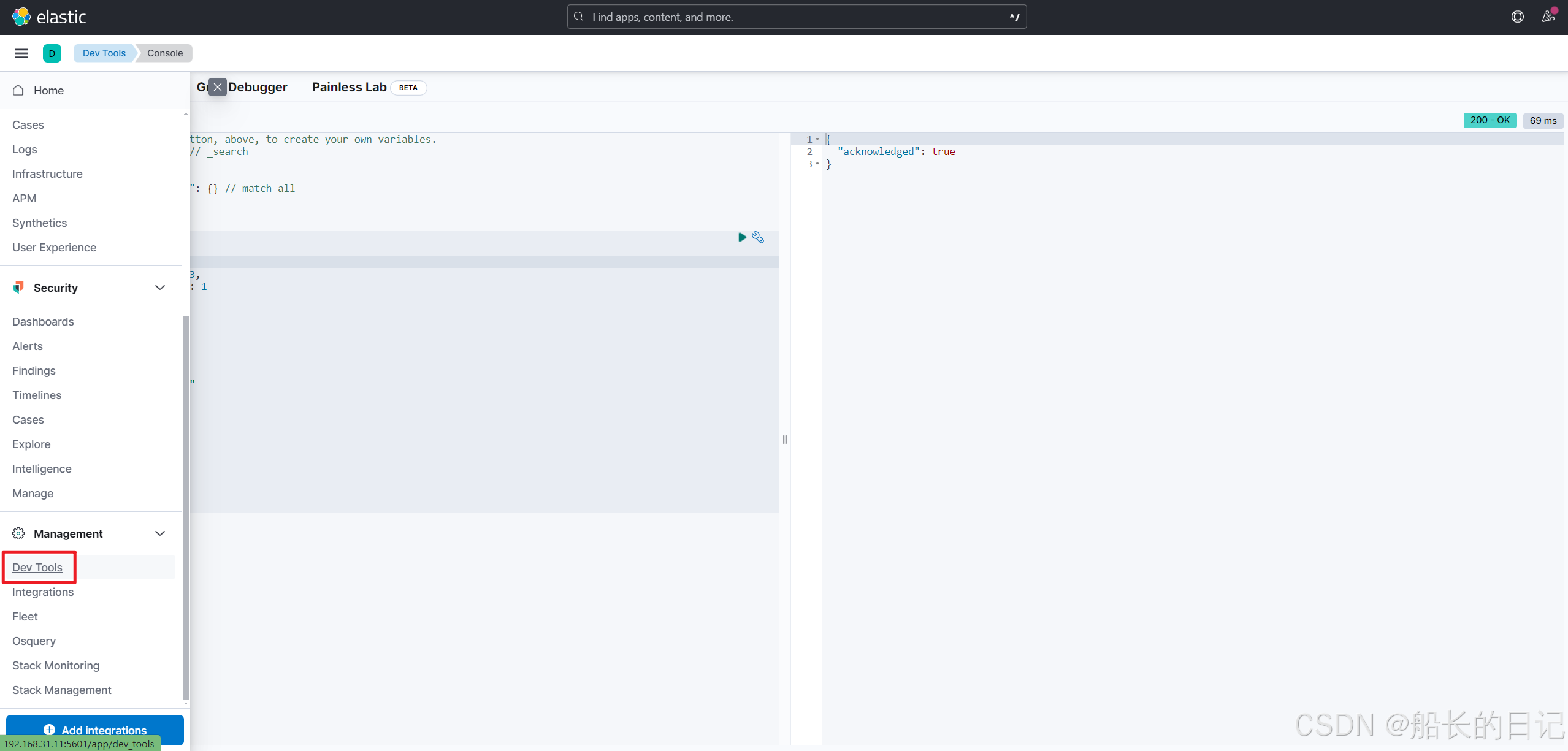Viewport: 1568px width, 751px height.
Task: Open the Grok Debugger tab
Action: coord(258,87)
